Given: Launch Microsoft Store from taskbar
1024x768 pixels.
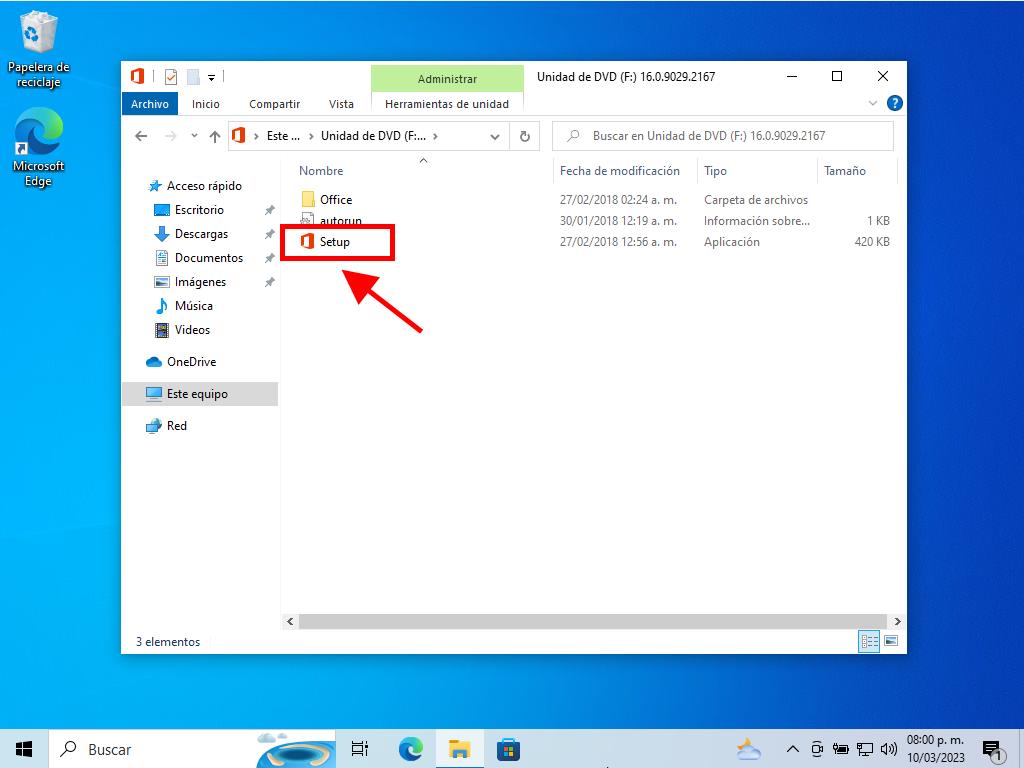Looking at the screenshot, I should click(508, 748).
